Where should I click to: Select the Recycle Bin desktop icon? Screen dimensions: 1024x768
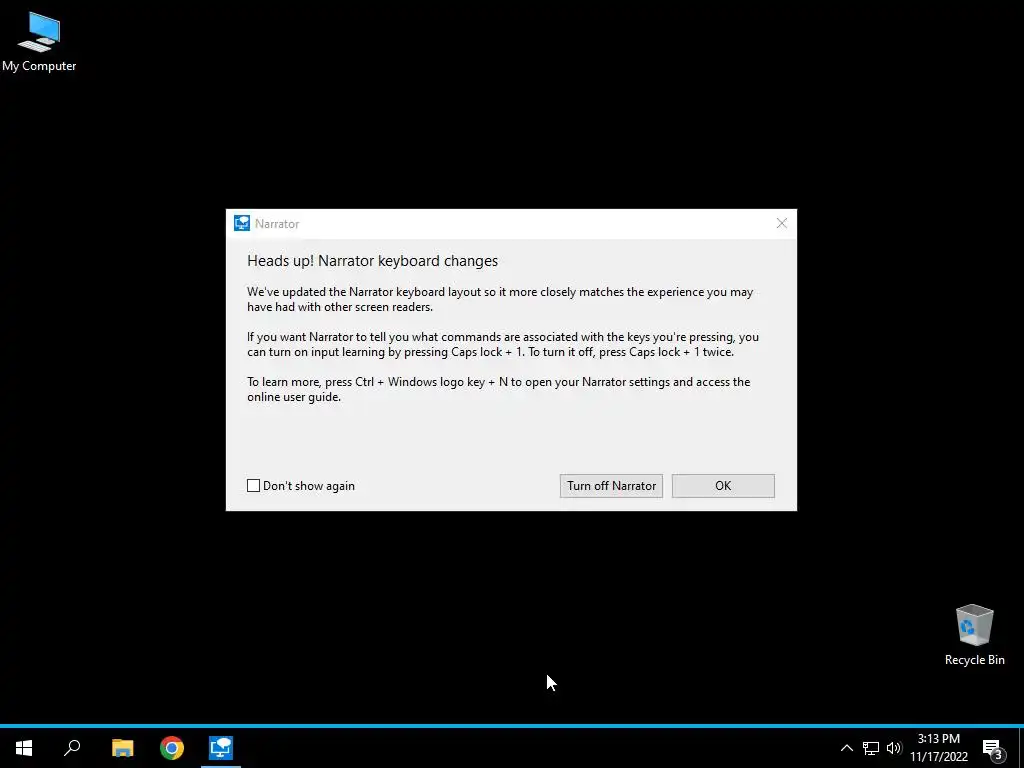[974, 635]
